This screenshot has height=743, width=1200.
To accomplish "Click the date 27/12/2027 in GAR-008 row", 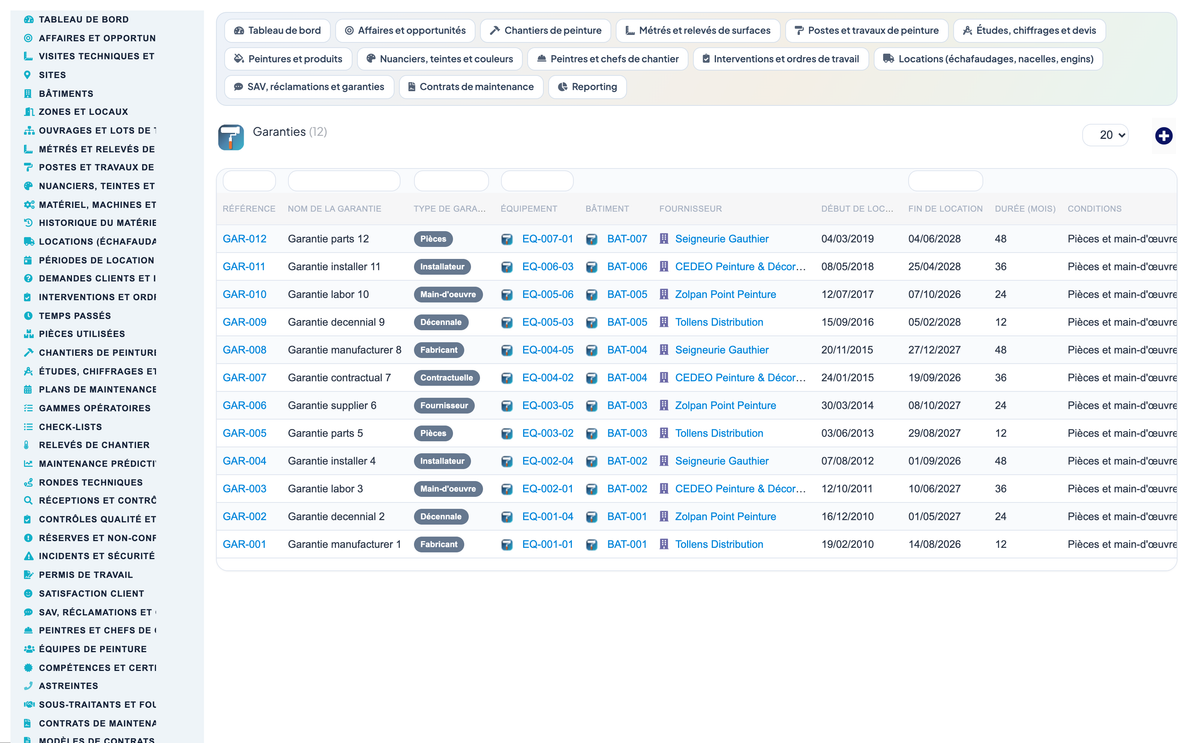I will 934,350.
